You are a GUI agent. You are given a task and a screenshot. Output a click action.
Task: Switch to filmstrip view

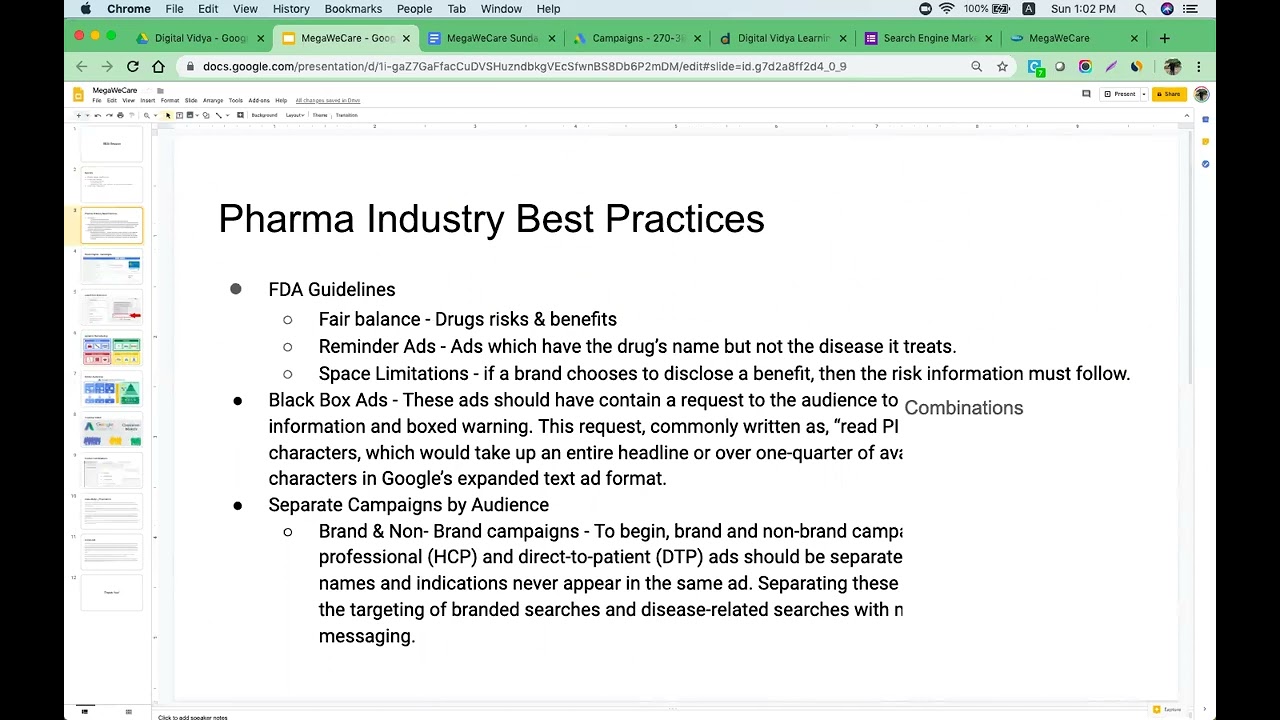tap(85, 712)
